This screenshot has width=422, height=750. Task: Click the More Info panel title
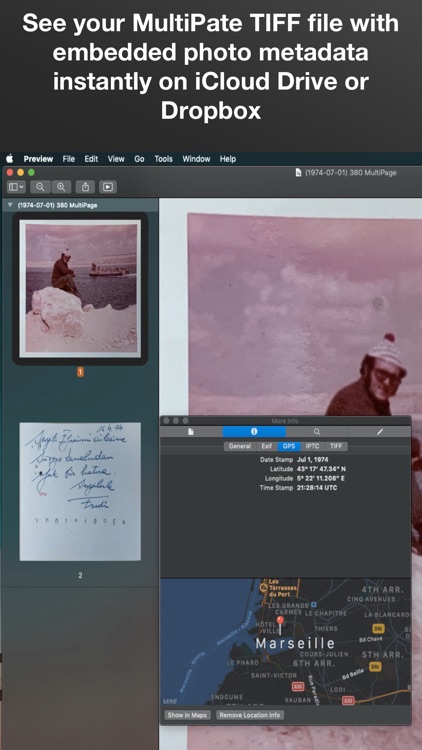pyautogui.click(x=285, y=421)
